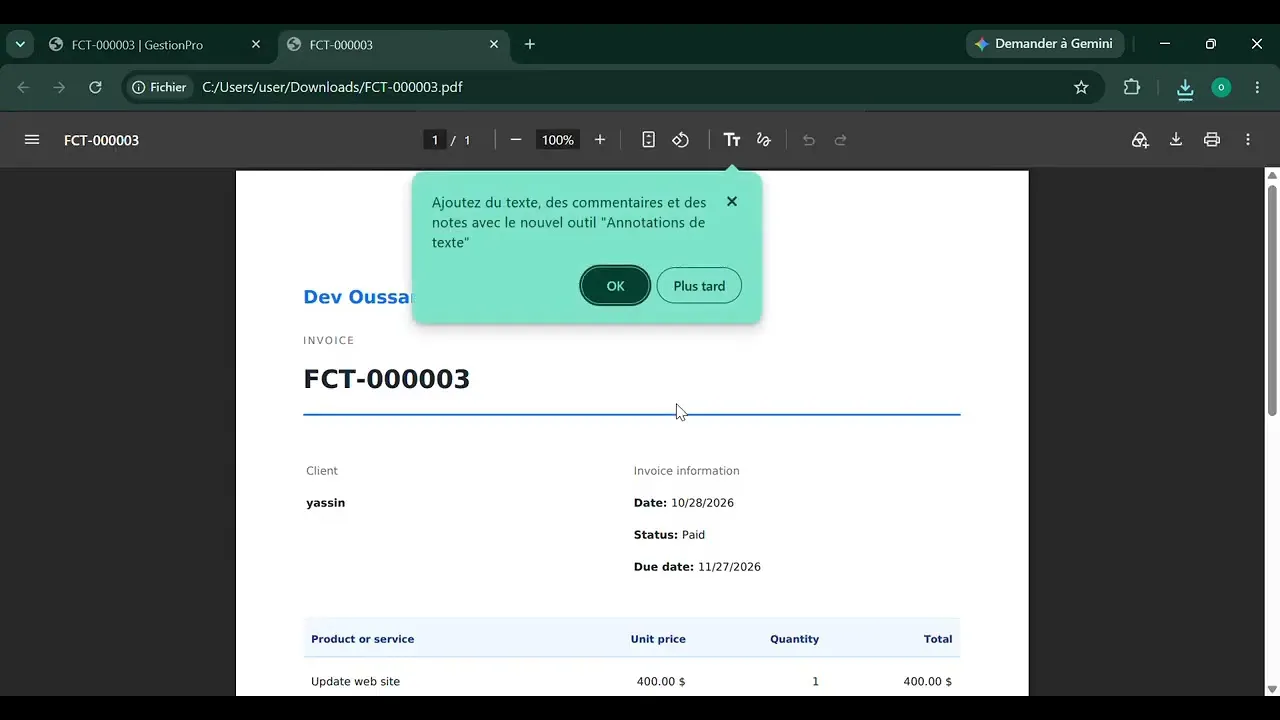Select the draw annotation tool
Viewport: 1280px width, 720px height.
(x=764, y=140)
